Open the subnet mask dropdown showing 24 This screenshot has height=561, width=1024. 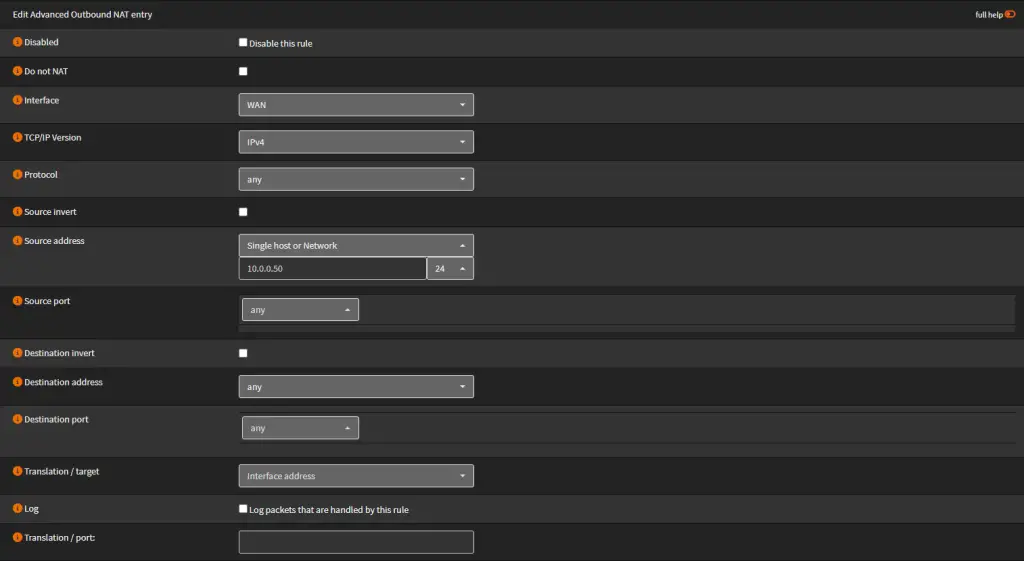pos(450,269)
